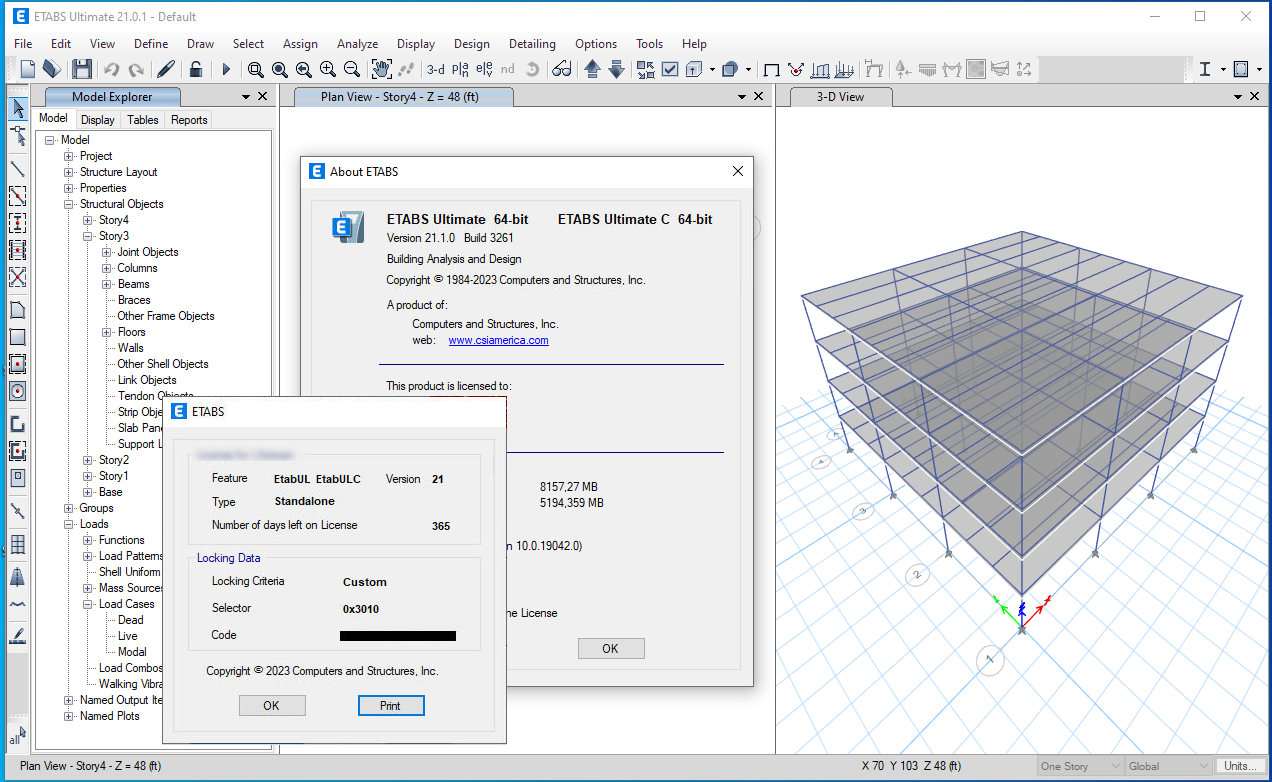The image size is (1272, 782).
Task: Select the Pan hand tool
Action: 381,69
